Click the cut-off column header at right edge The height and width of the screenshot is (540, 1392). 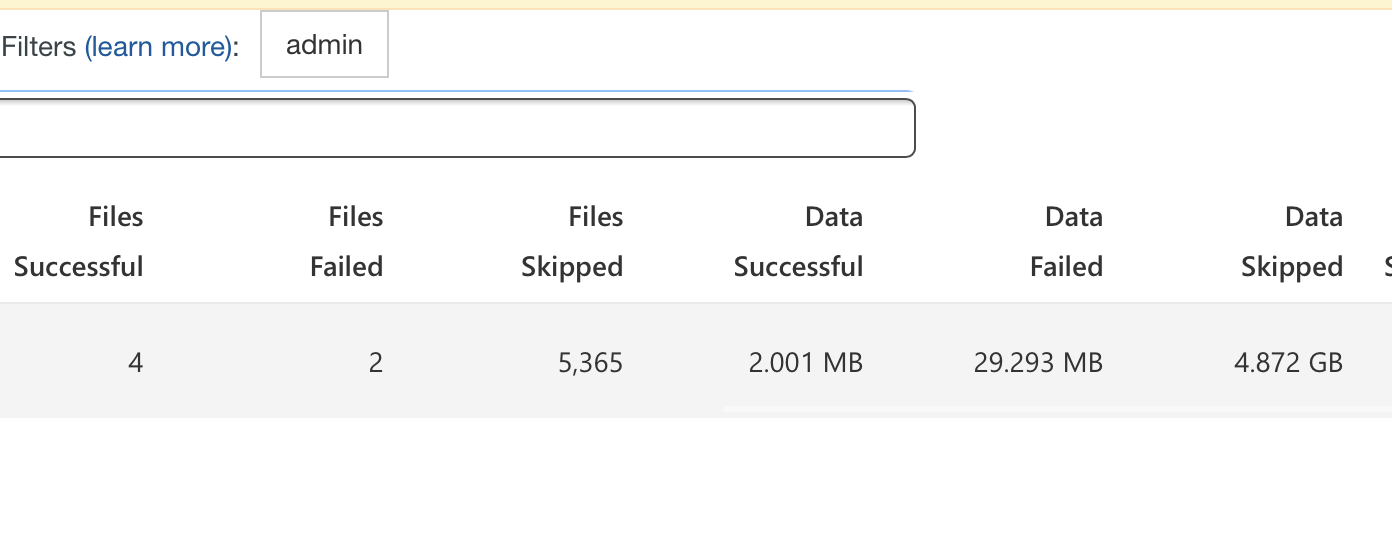tap(1387, 266)
